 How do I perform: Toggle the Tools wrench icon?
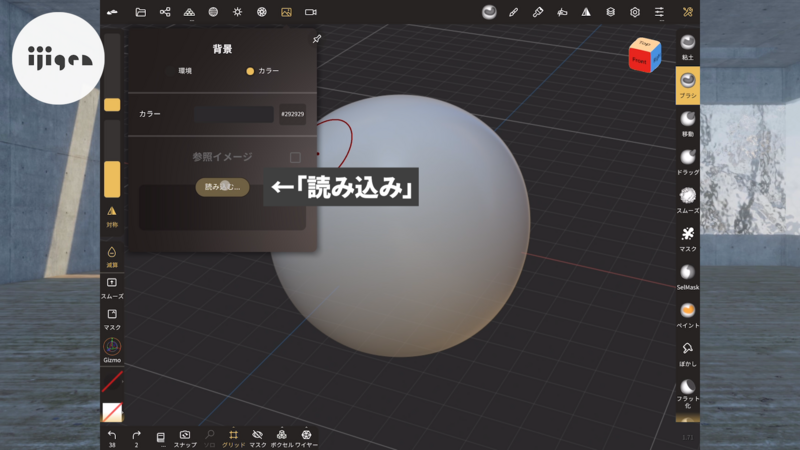(688, 12)
